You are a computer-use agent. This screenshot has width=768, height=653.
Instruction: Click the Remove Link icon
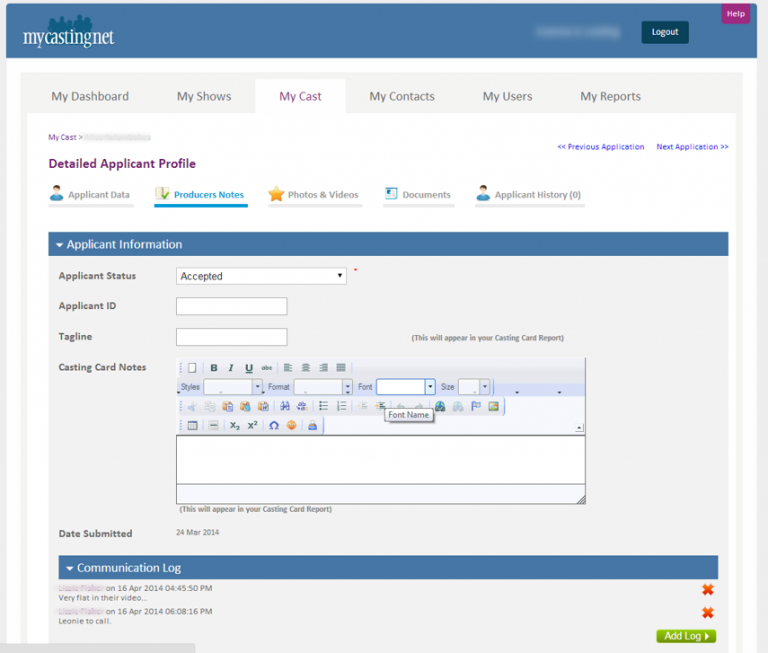(x=458, y=406)
